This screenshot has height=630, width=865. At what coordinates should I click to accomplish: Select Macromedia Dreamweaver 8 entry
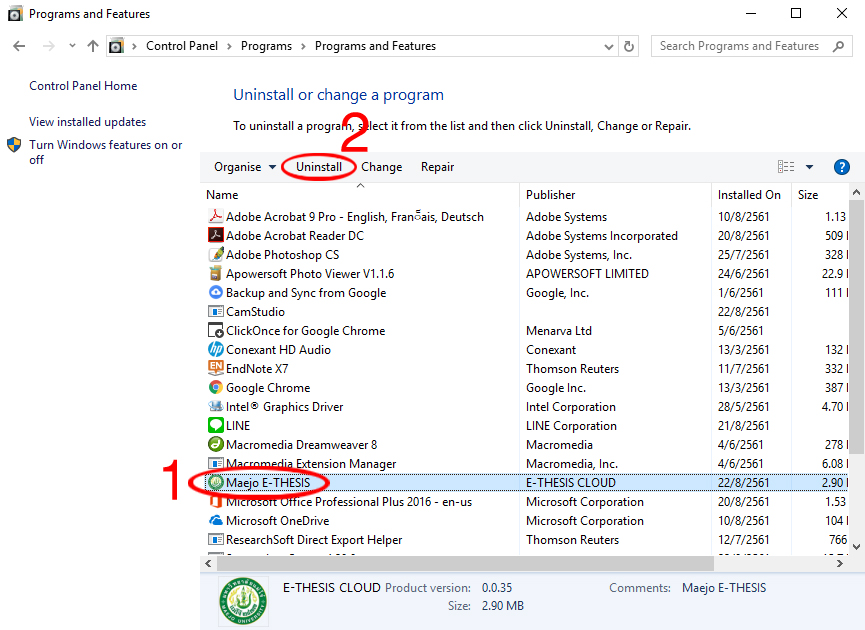pyautogui.click(x=302, y=445)
